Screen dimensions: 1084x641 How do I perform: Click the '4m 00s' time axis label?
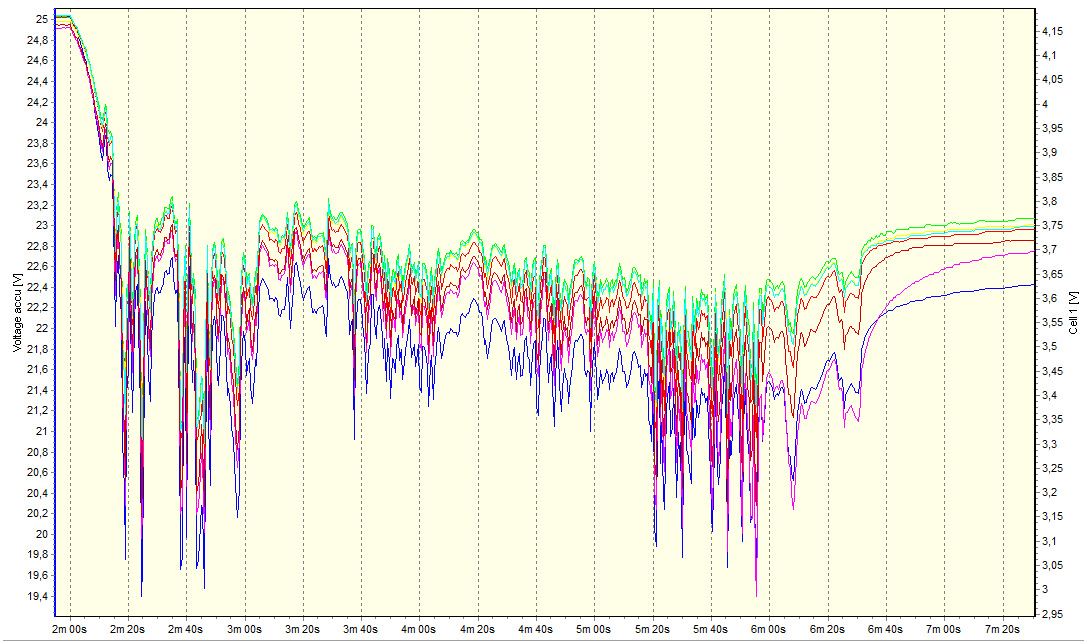click(419, 630)
